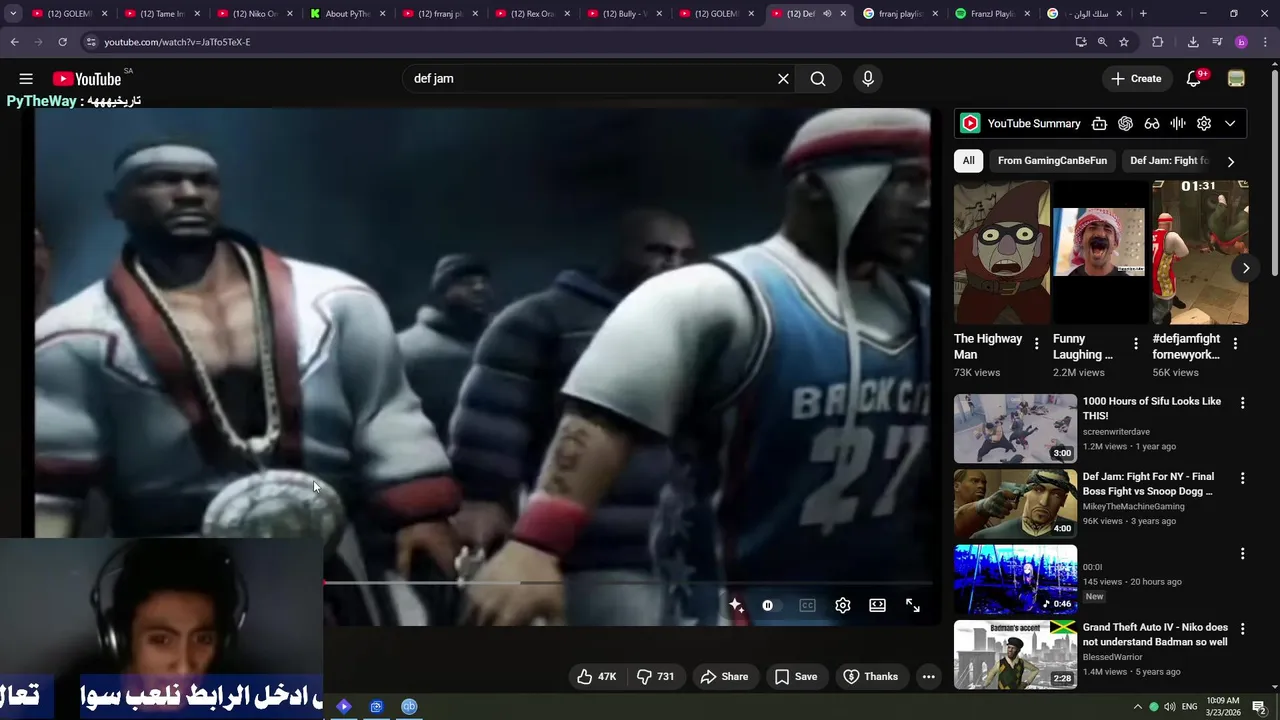Open more actions ellipsis under video

928,677
